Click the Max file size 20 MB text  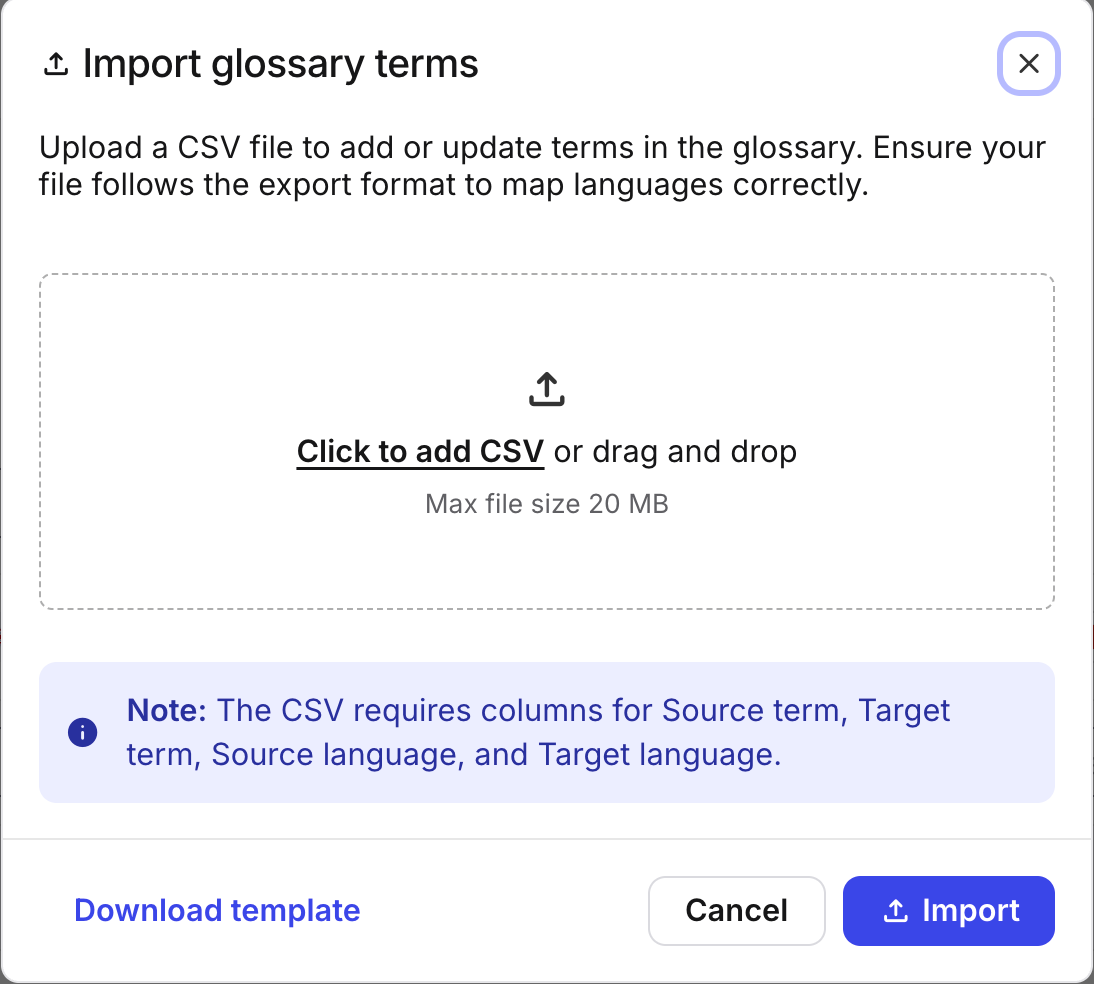click(546, 504)
